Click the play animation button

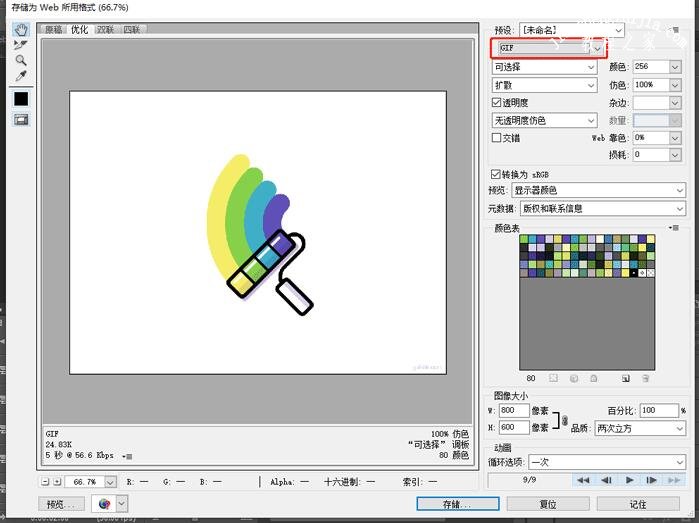click(630, 480)
